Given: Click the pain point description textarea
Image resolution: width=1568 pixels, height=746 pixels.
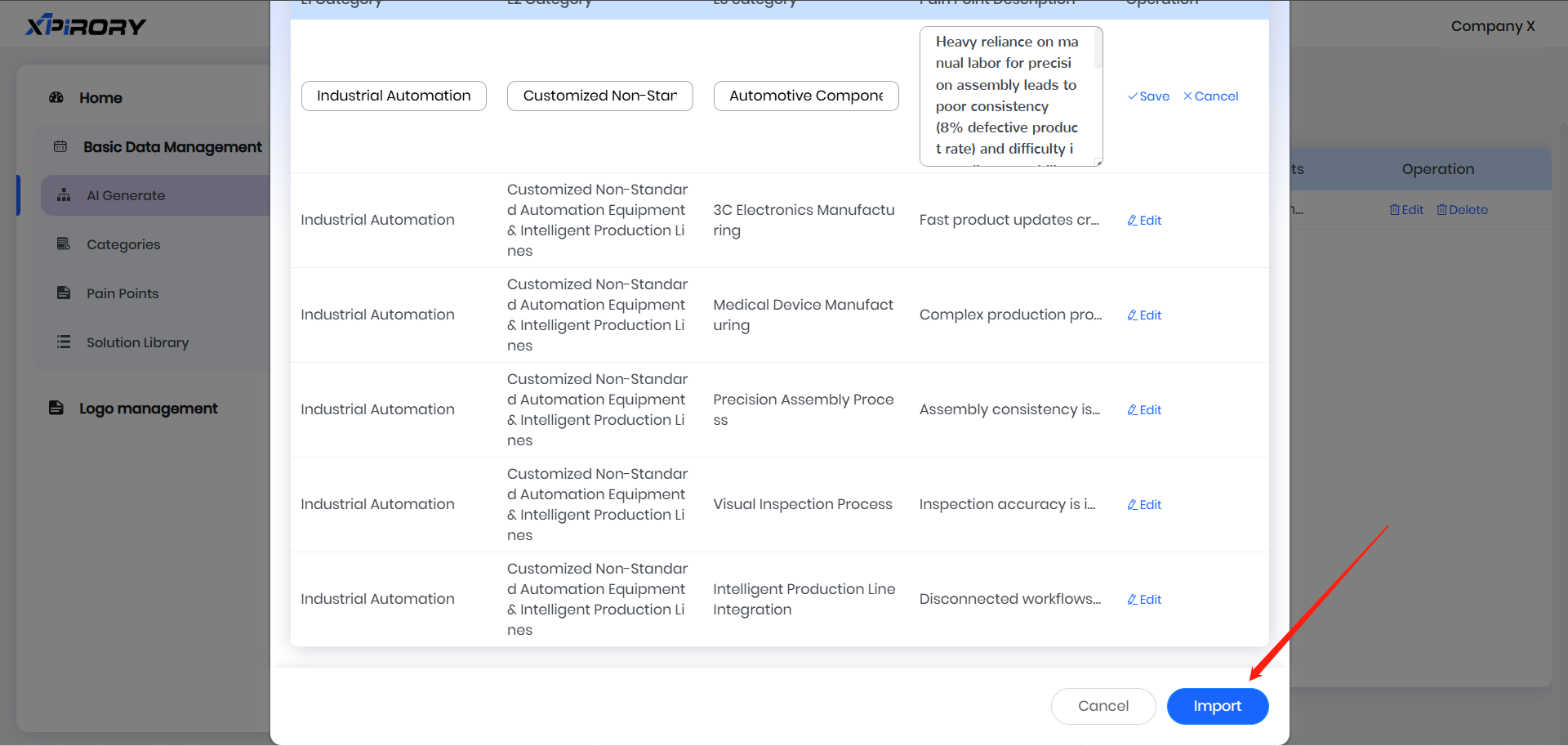Looking at the screenshot, I should (x=1009, y=96).
